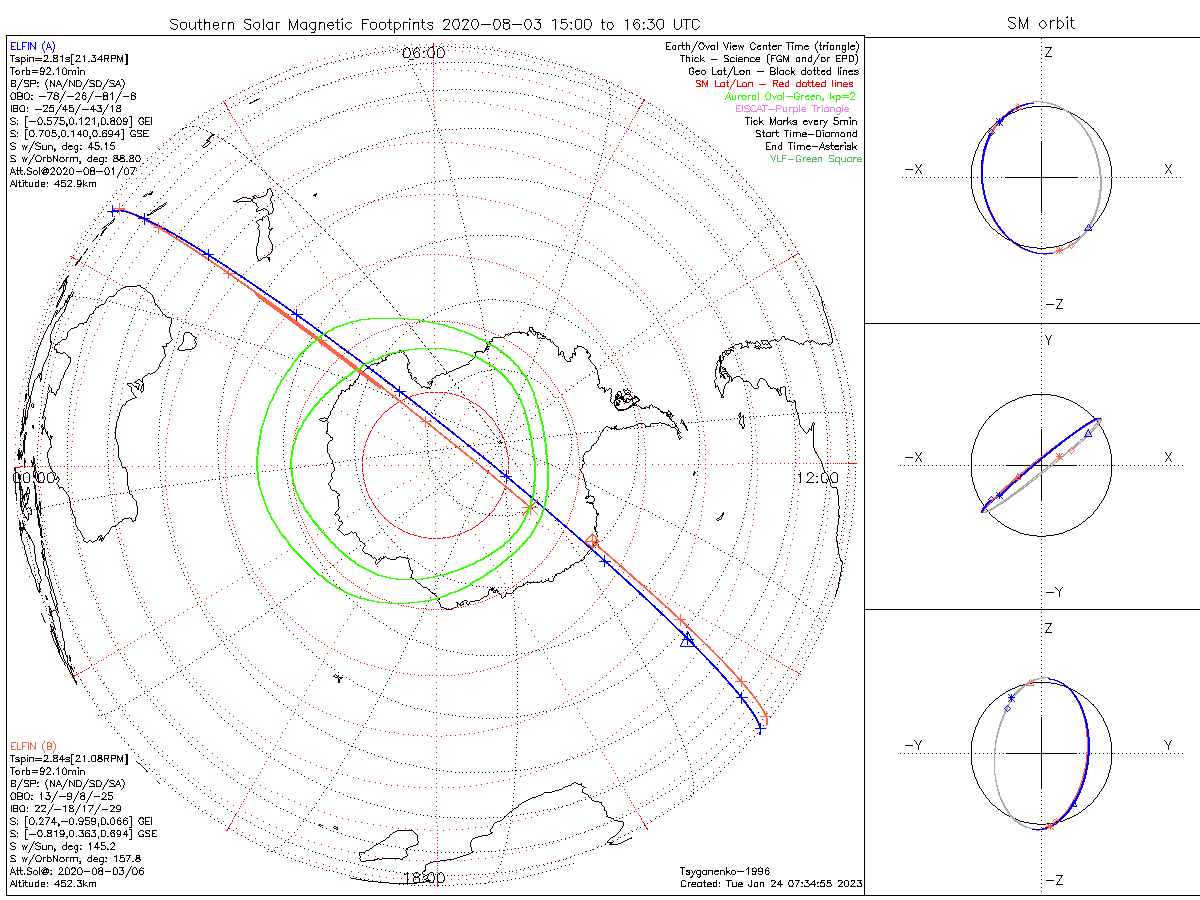Click "Created: Tue Jan 24 07:34:55 2023" timestamp

point(771,883)
